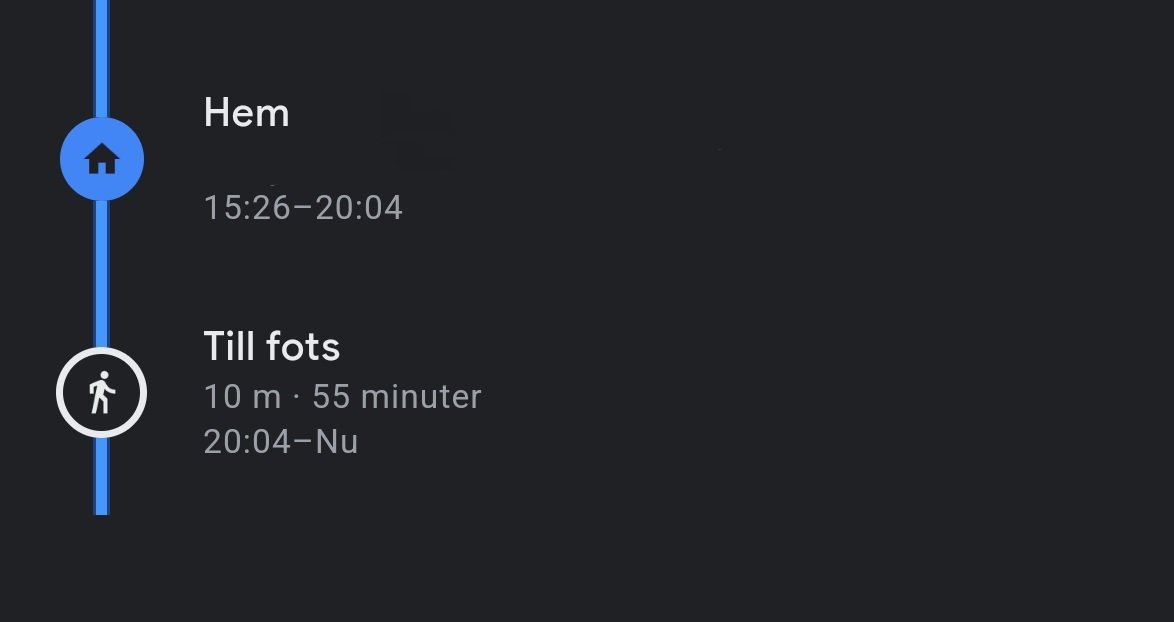Click the blue home icon on timeline
The height and width of the screenshot is (622, 1174).
102,159
